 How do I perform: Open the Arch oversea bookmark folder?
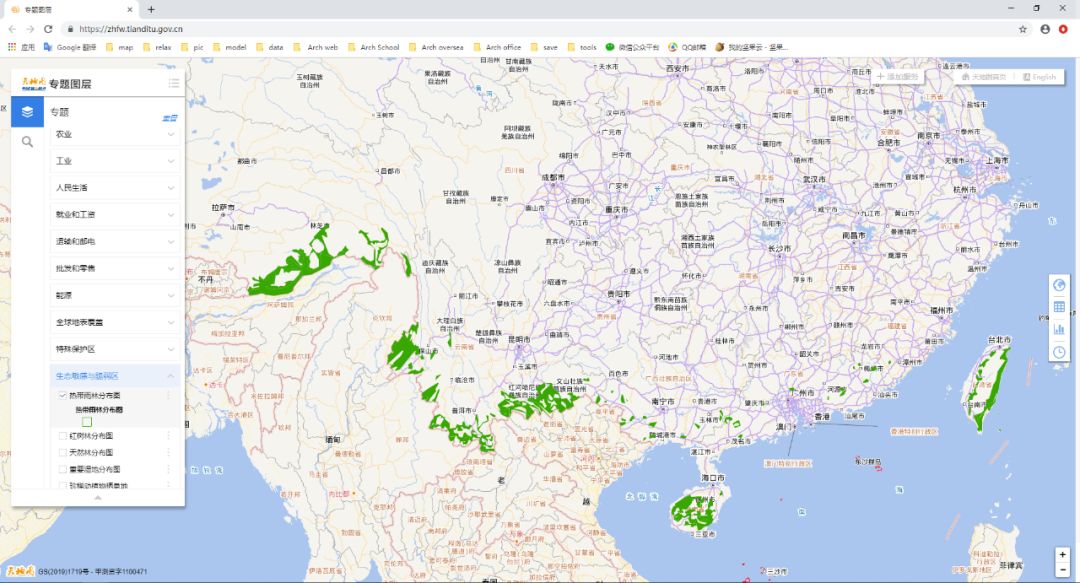pyautogui.click(x=436, y=48)
